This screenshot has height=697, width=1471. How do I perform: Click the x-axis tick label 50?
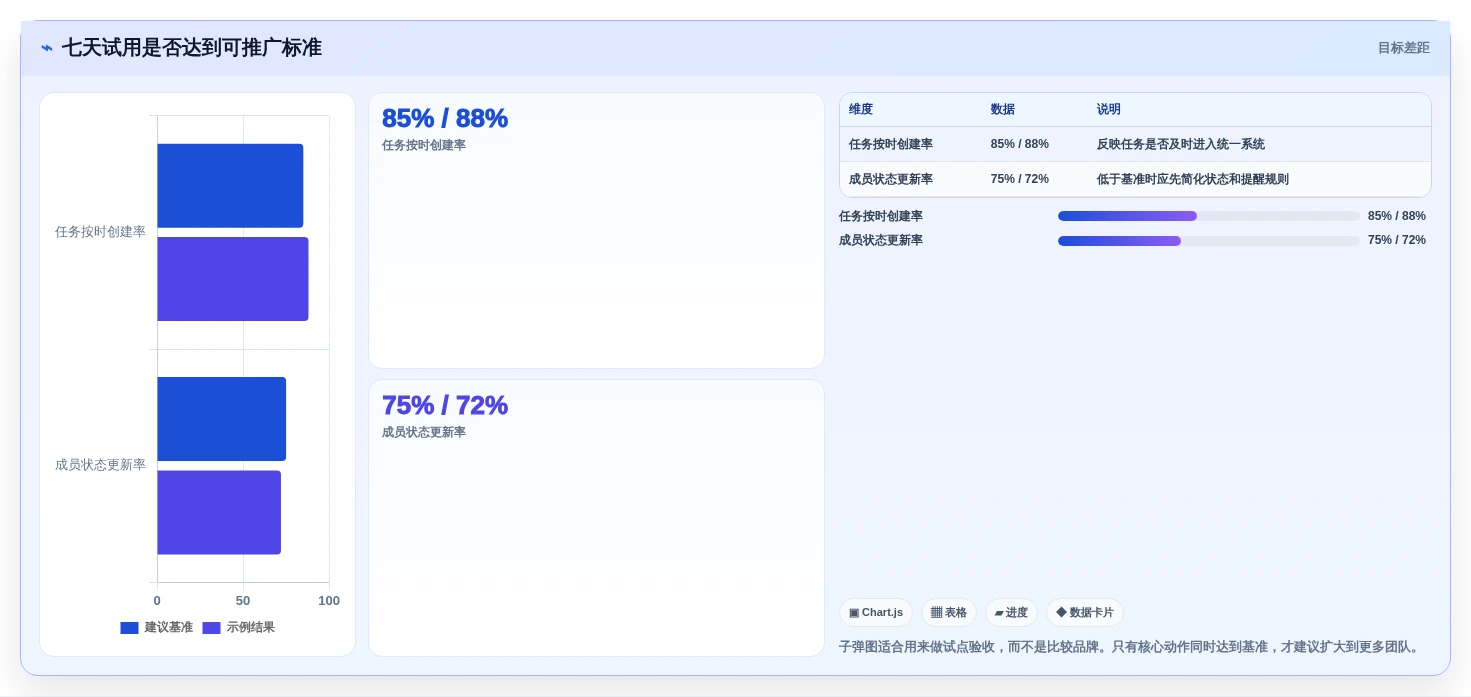(x=243, y=601)
